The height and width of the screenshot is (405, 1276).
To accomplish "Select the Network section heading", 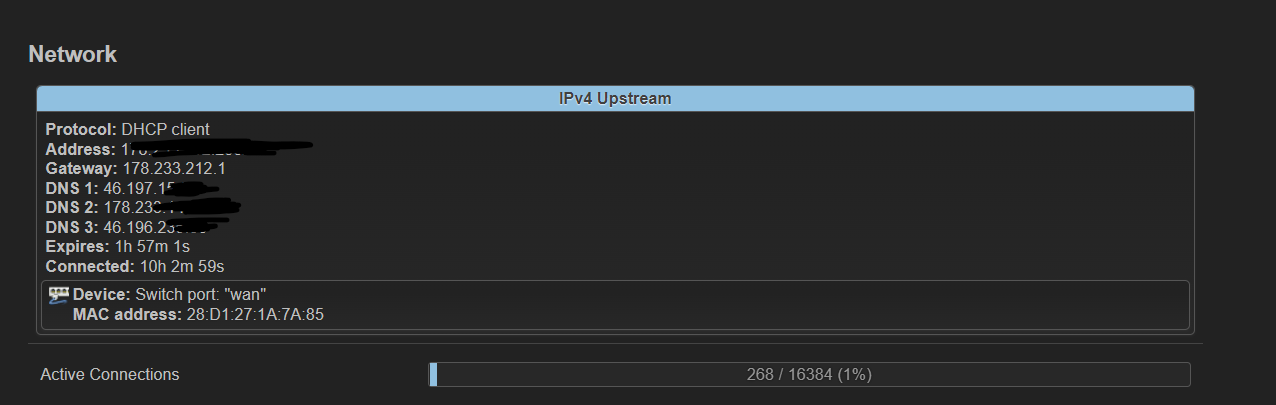I will (73, 54).
